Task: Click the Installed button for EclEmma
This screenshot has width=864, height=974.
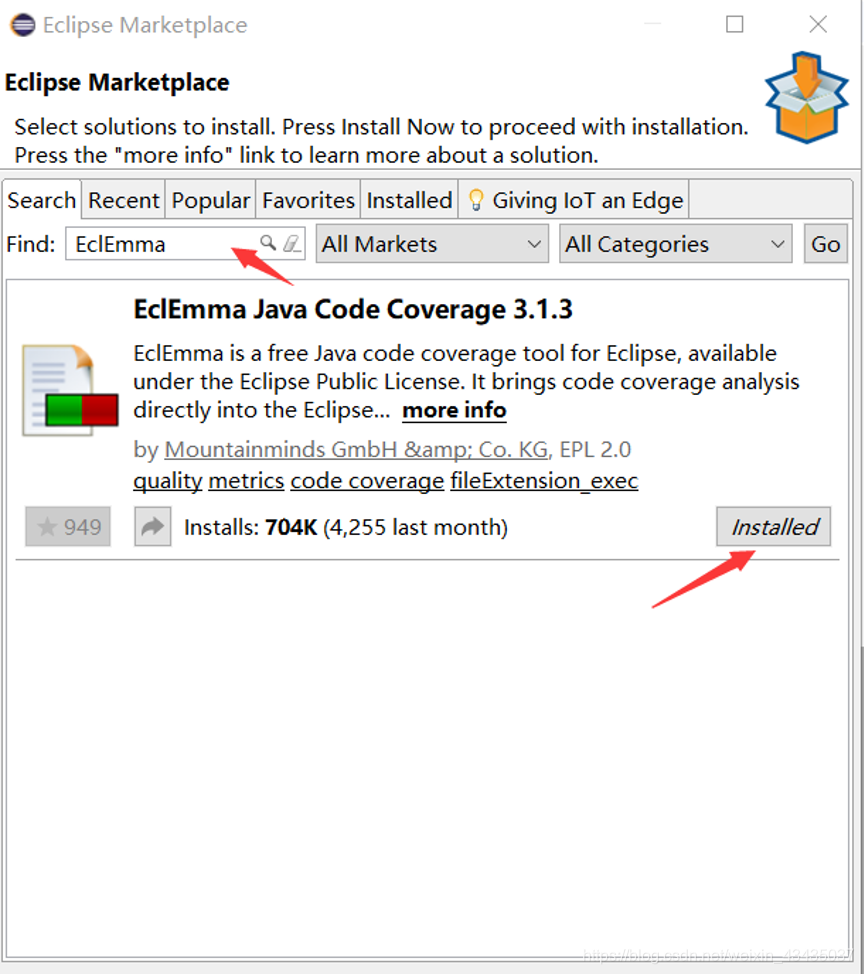Action: [773, 527]
